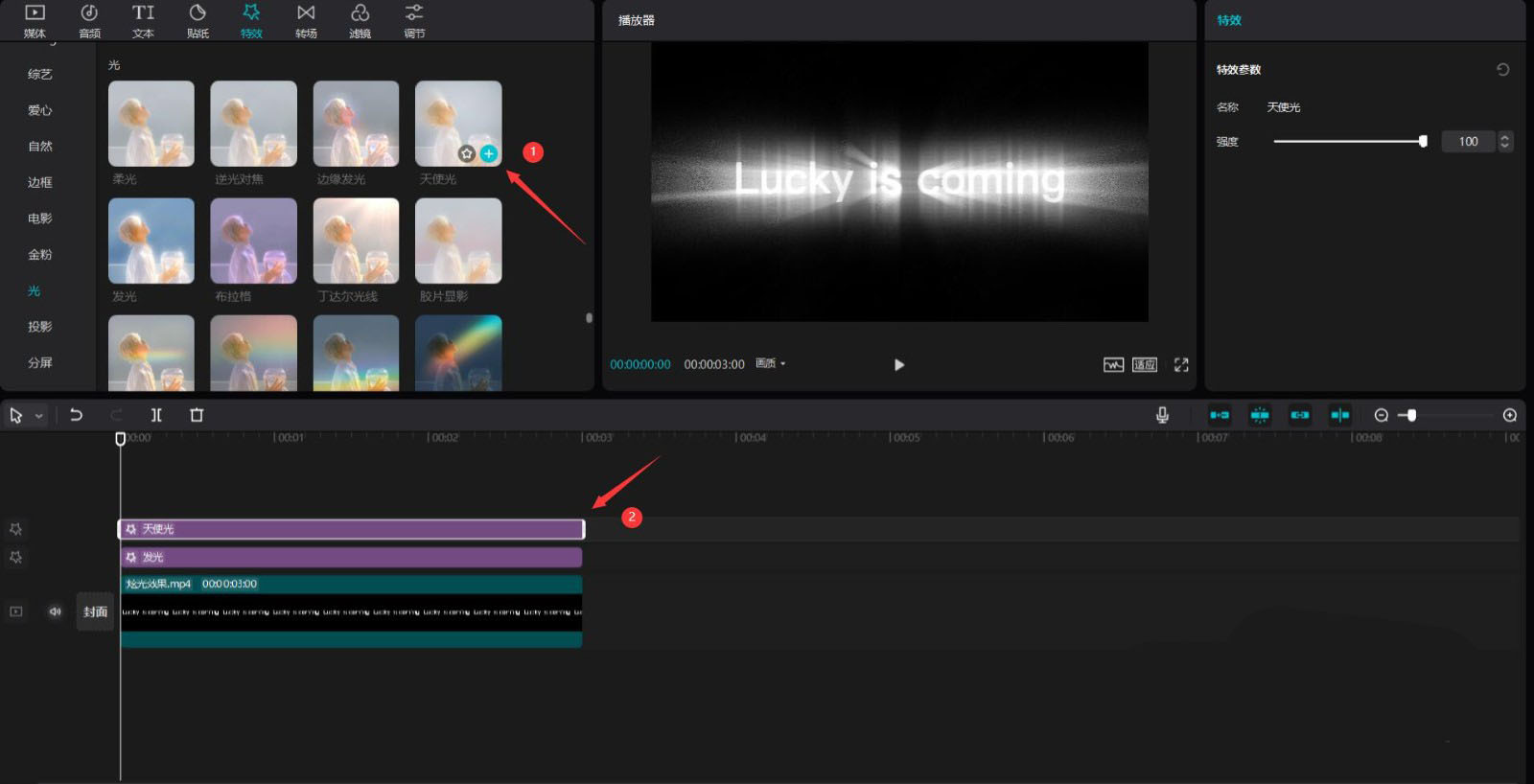Select the 电影 effects category
Image resolution: width=1534 pixels, height=784 pixels.
[39, 219]
